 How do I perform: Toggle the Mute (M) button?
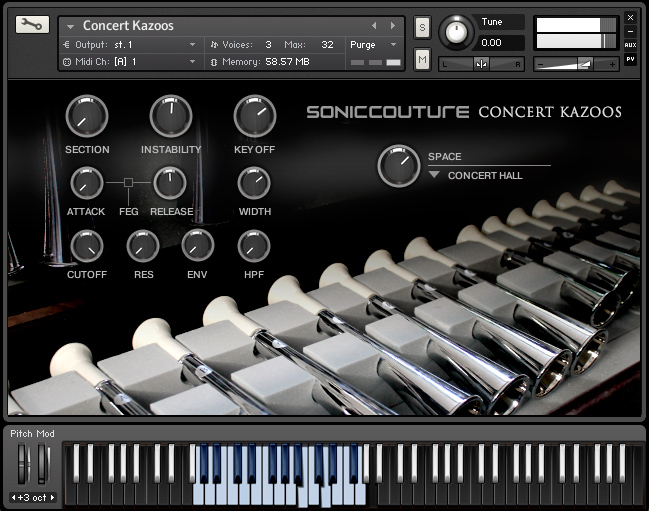[x=422, y=60]
